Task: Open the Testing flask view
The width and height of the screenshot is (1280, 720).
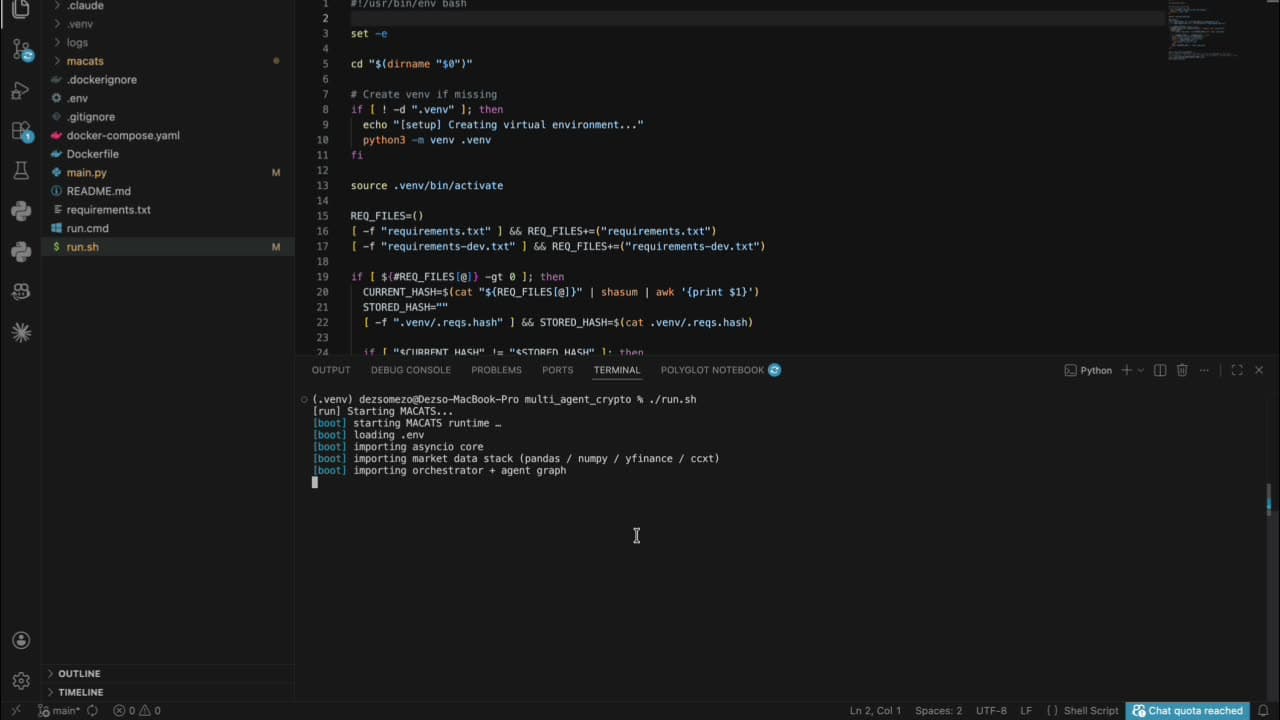Action: (x=20, y=171)
